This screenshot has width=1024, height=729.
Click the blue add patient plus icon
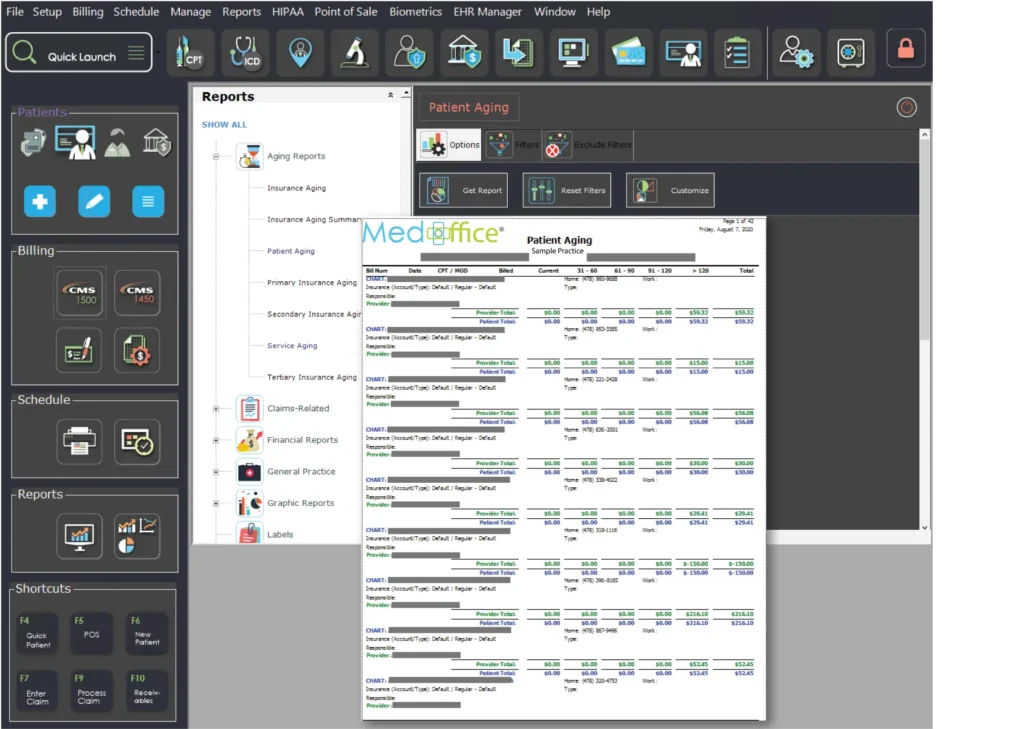[40, 202]
